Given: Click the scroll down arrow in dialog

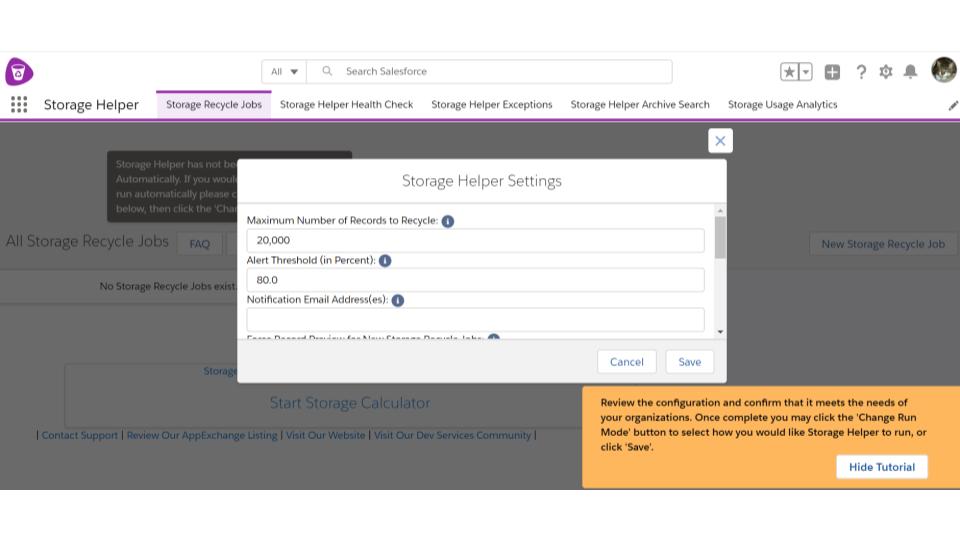Looking at the screenshot, I should tap(720, 332).
